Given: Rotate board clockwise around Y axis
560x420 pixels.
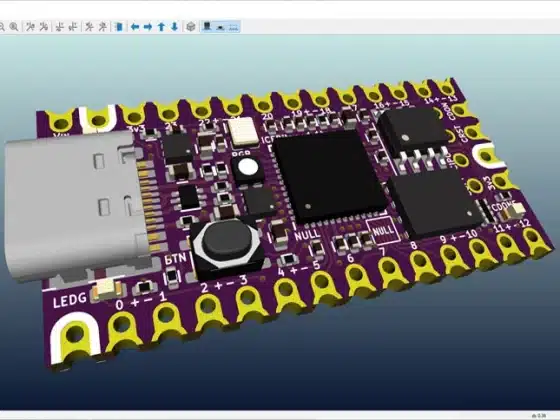Looking at the screenshot, I should [60, 27].
